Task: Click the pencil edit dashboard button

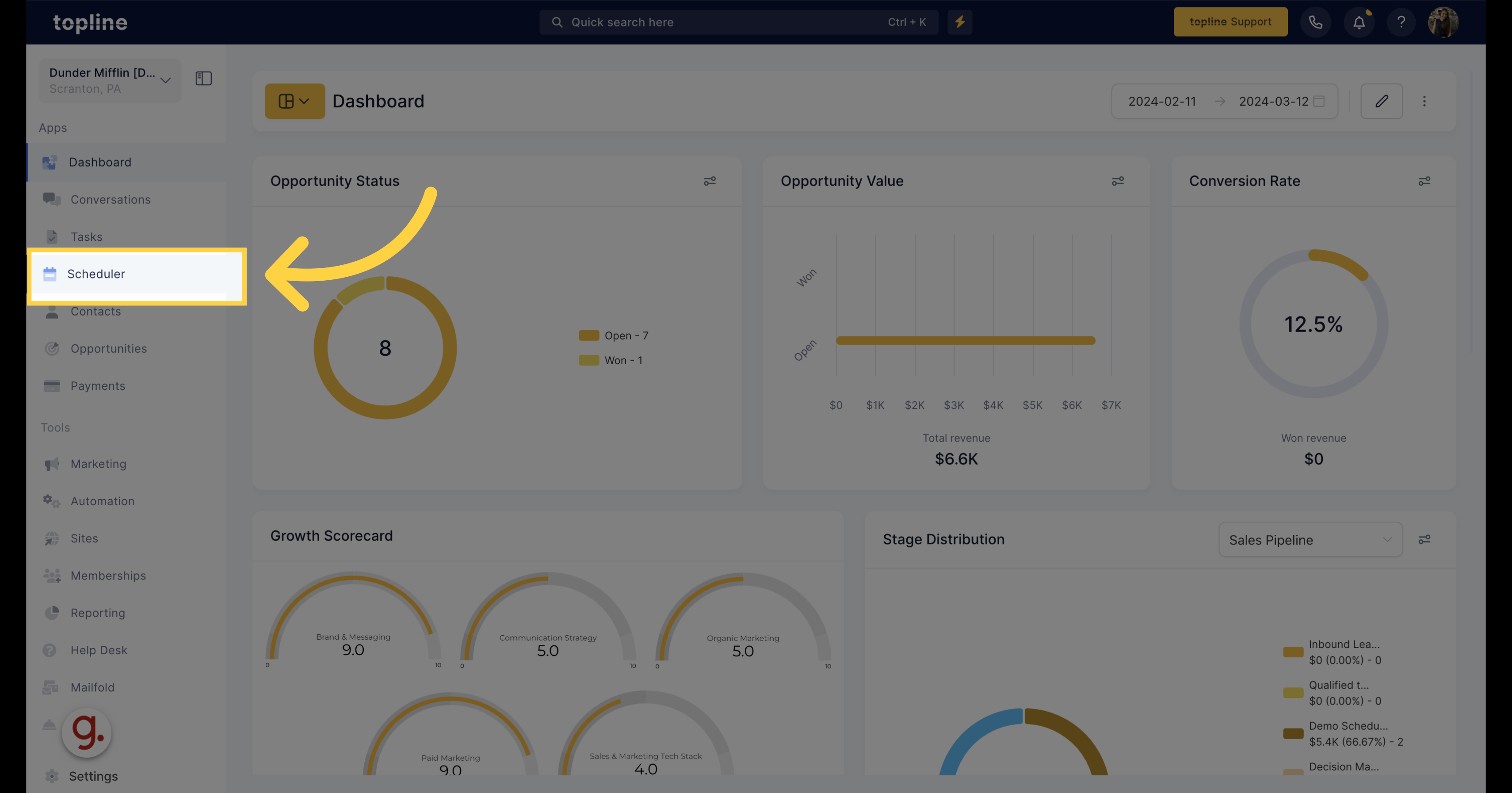Action: coord(1382,102)
